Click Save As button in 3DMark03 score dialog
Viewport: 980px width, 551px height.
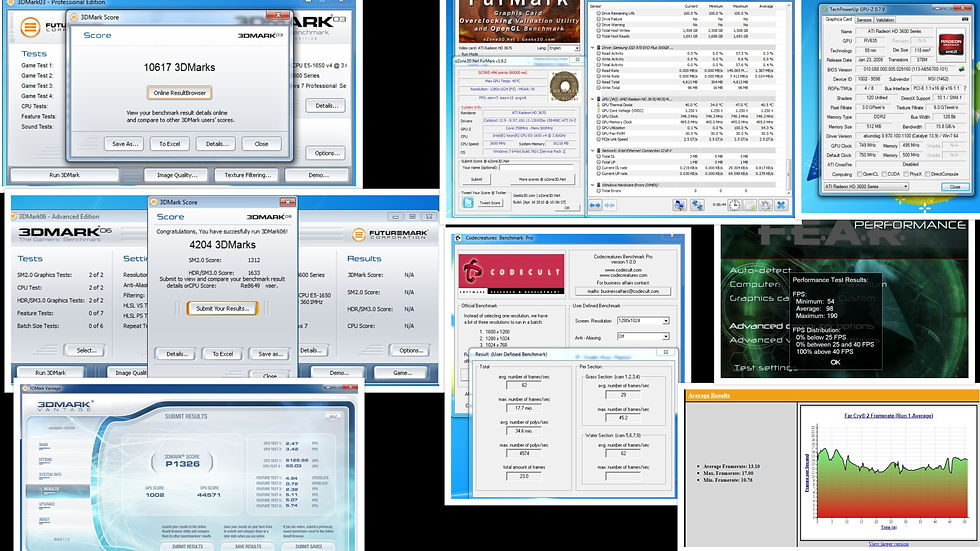pos(124,144)
